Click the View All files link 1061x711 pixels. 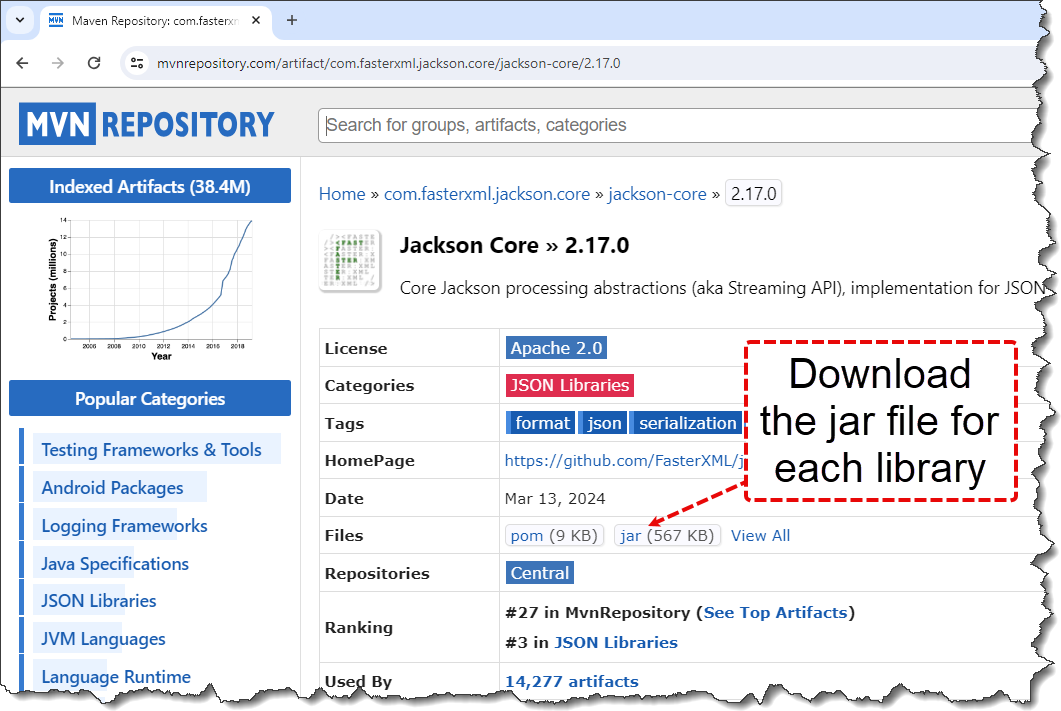[760, 535]
